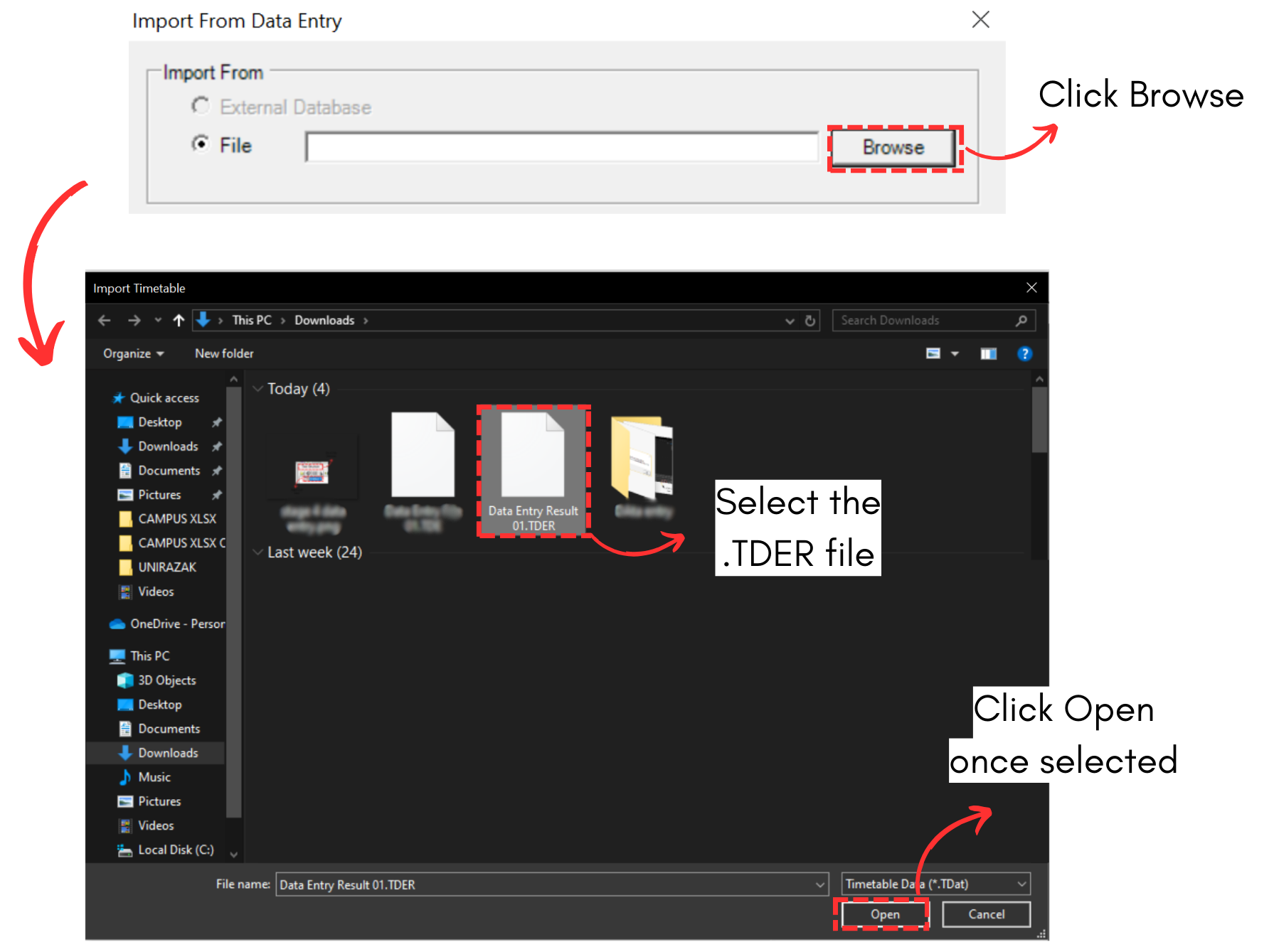The width and height of the screenshot is (1274, 952).
Task: Open the Timetable Data file type dropdown
Action: pyautogui.click(x=1021, y=884)
